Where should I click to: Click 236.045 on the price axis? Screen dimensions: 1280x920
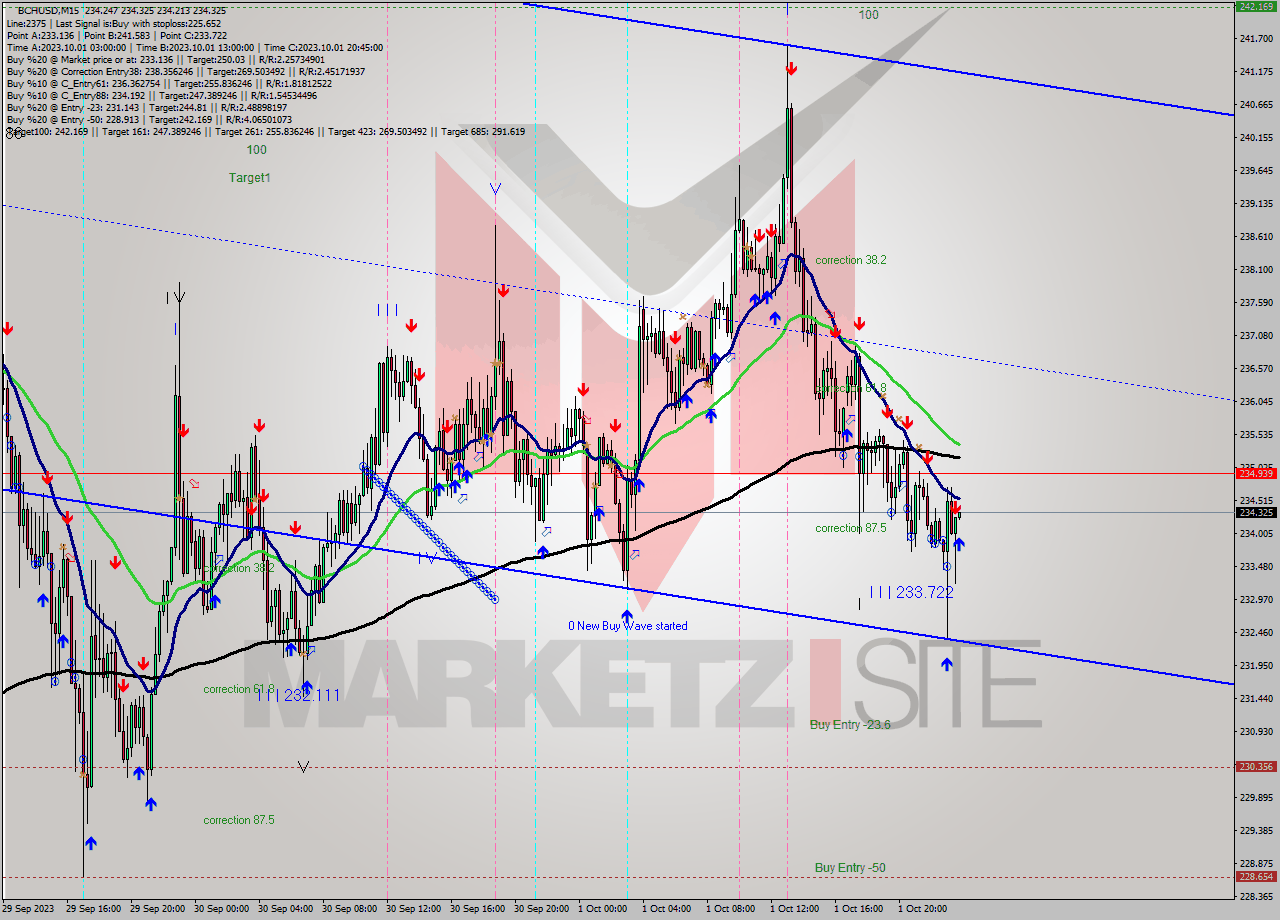(1256, 402)
